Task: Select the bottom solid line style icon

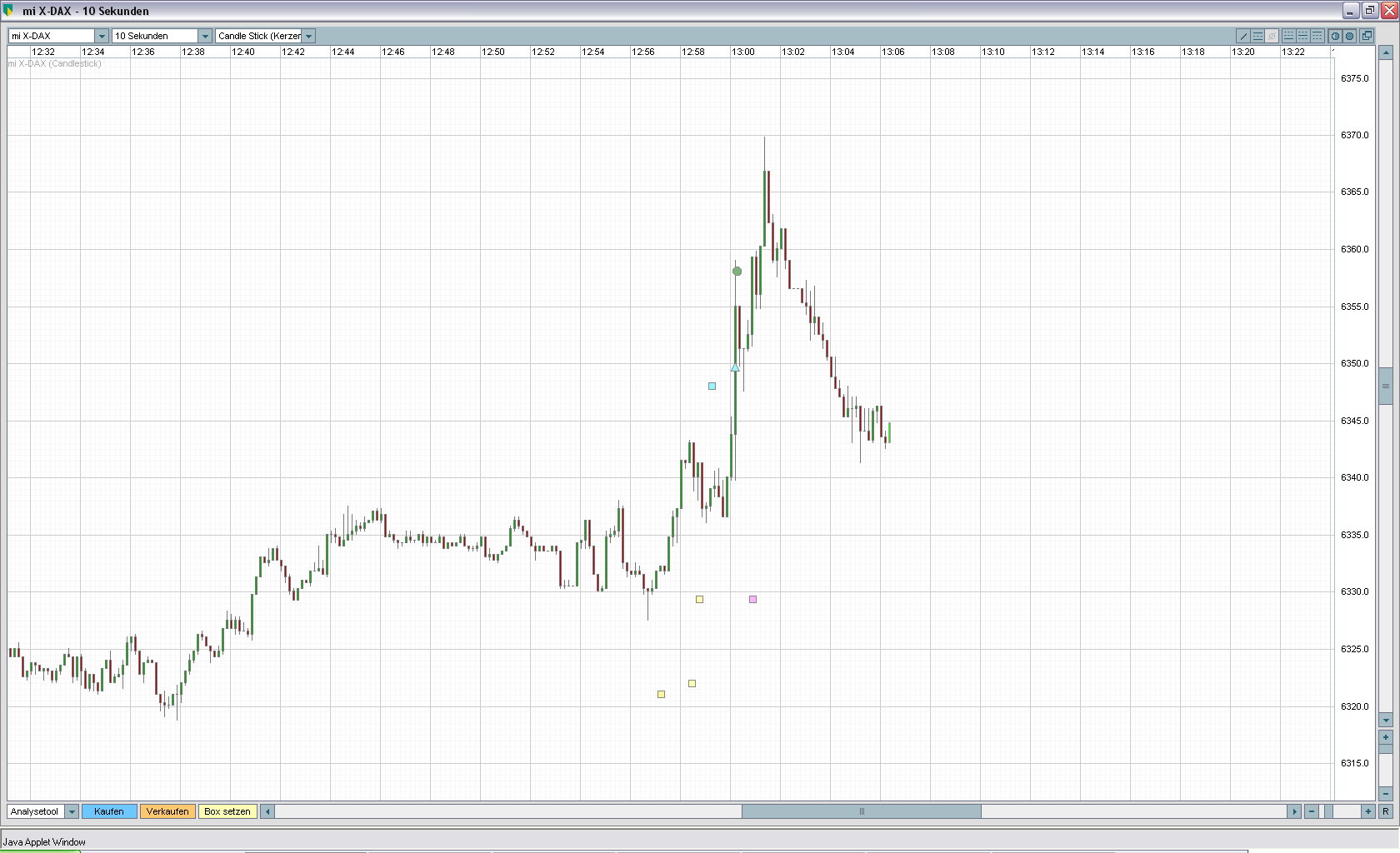Action: 1289,36
